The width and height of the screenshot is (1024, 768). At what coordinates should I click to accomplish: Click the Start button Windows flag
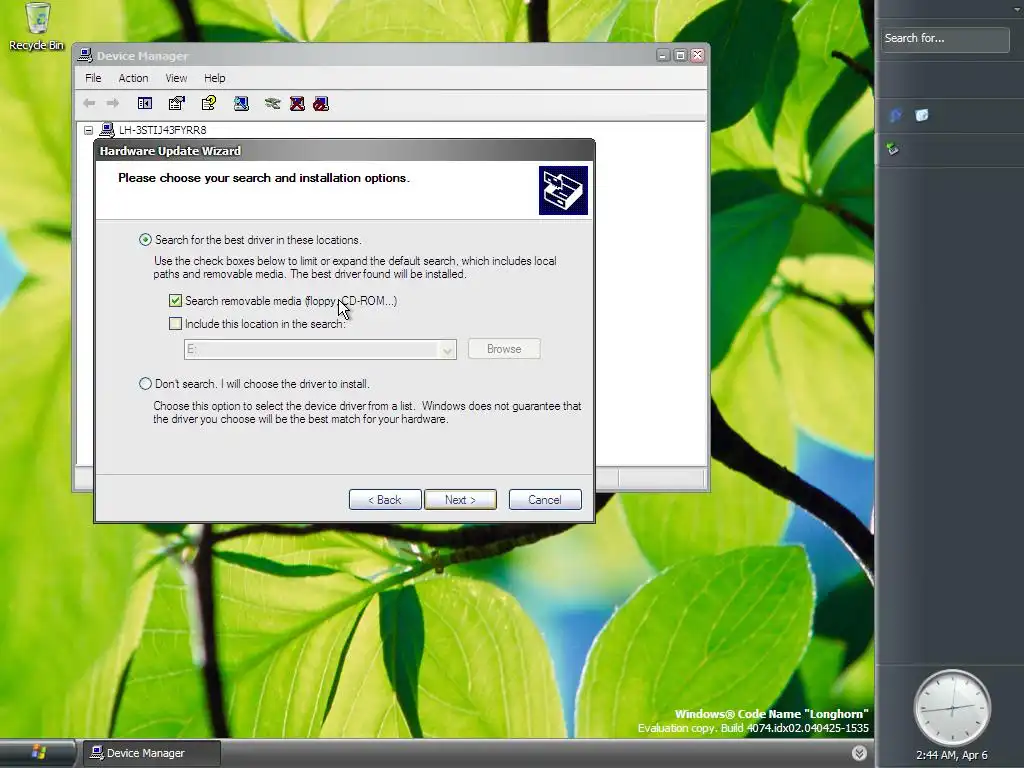[x=38, y=753]
